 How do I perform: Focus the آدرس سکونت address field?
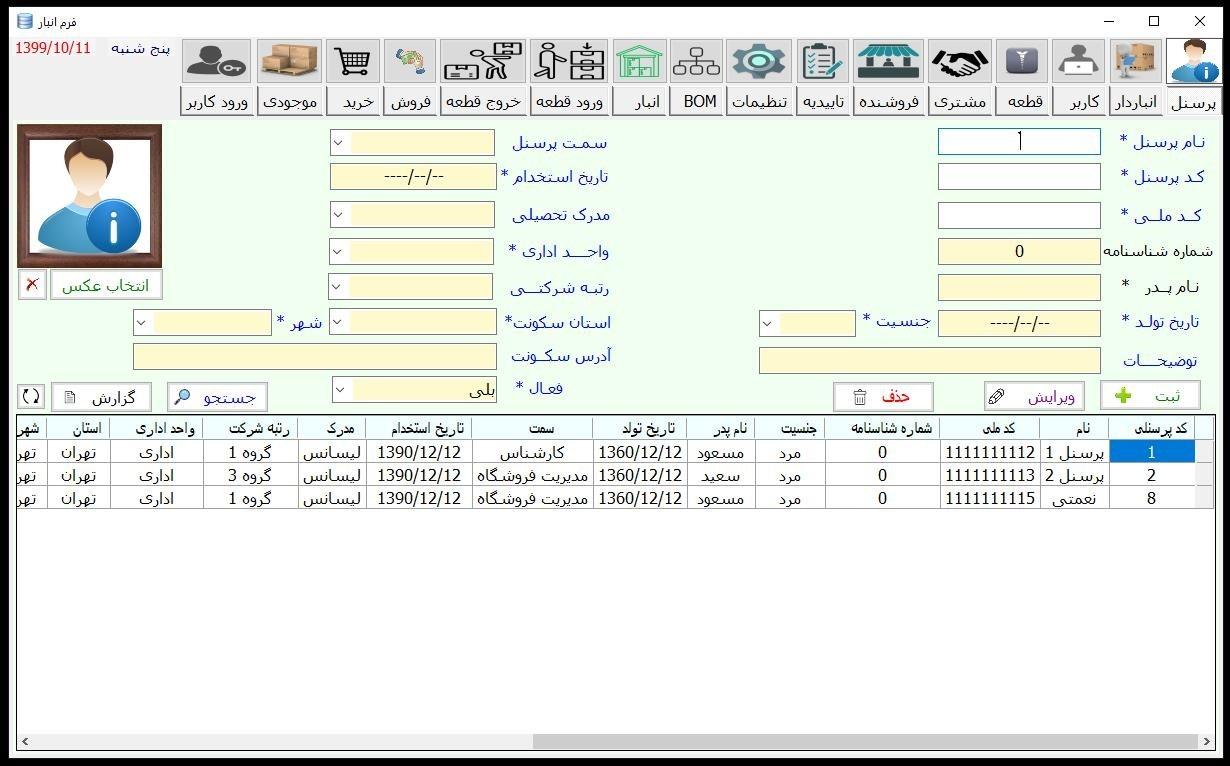tap(315, 356)
